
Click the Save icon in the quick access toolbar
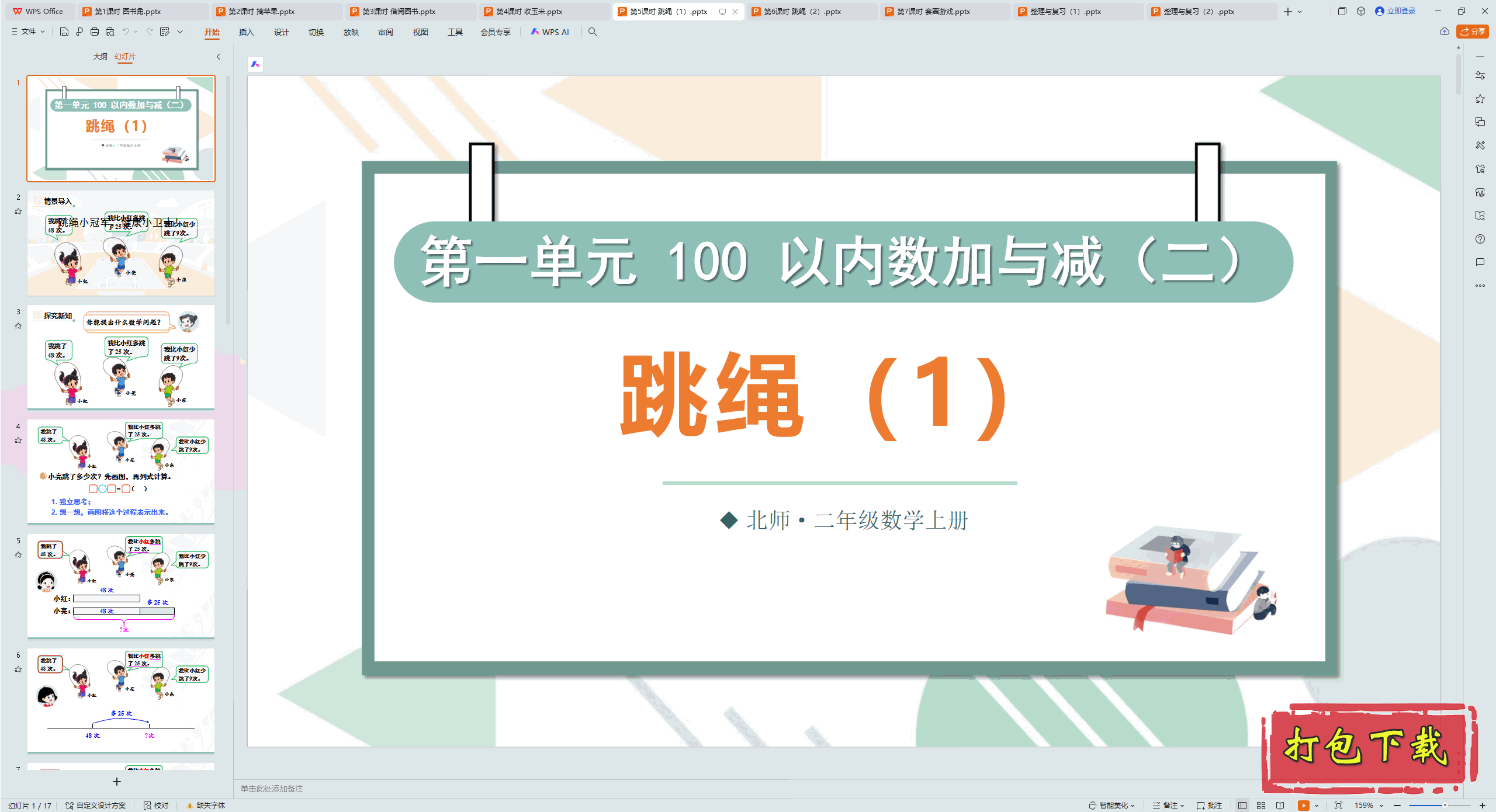pyautogui.click(x=64, y=32)
